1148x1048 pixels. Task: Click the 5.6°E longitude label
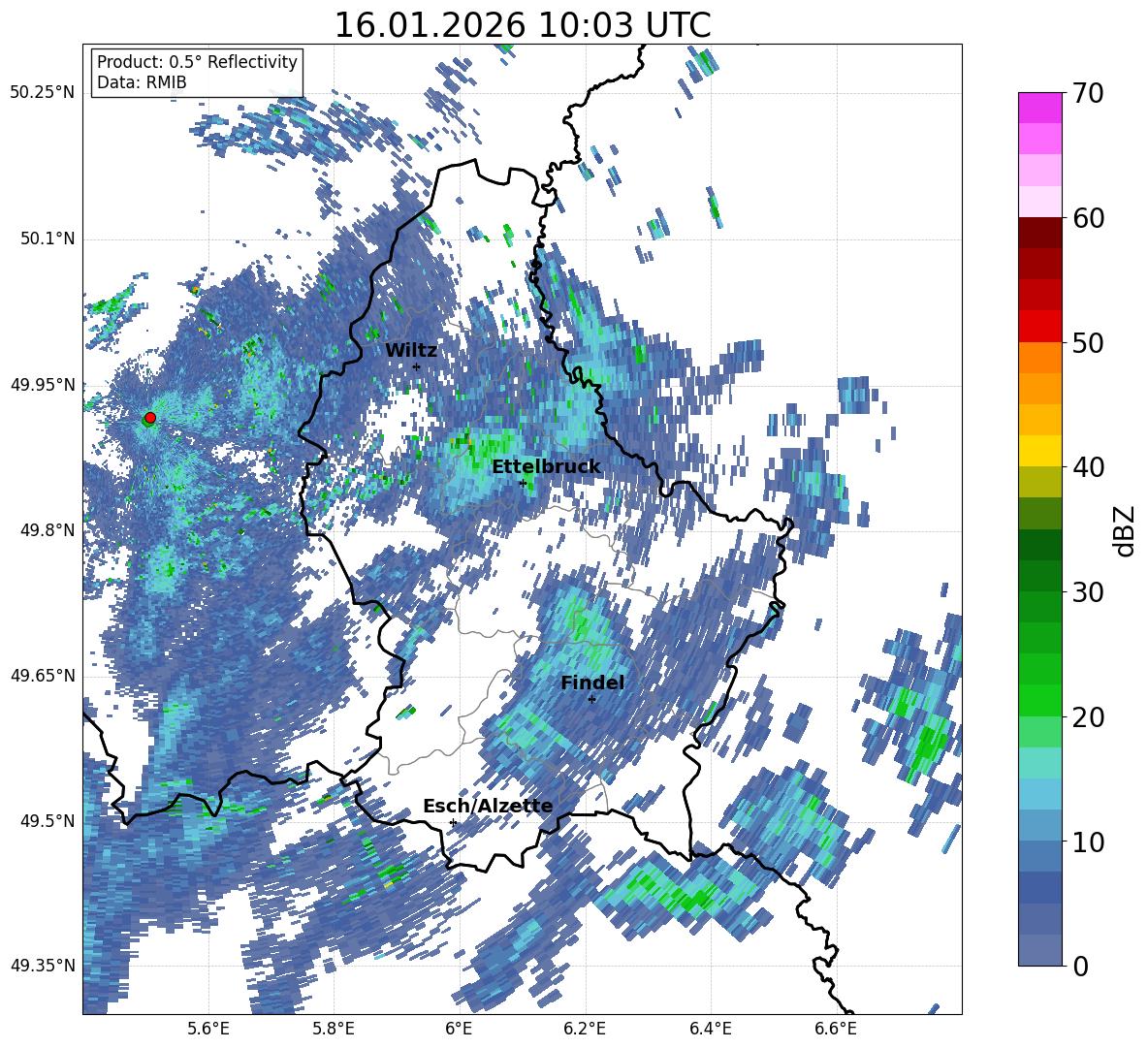point(208,1029)
